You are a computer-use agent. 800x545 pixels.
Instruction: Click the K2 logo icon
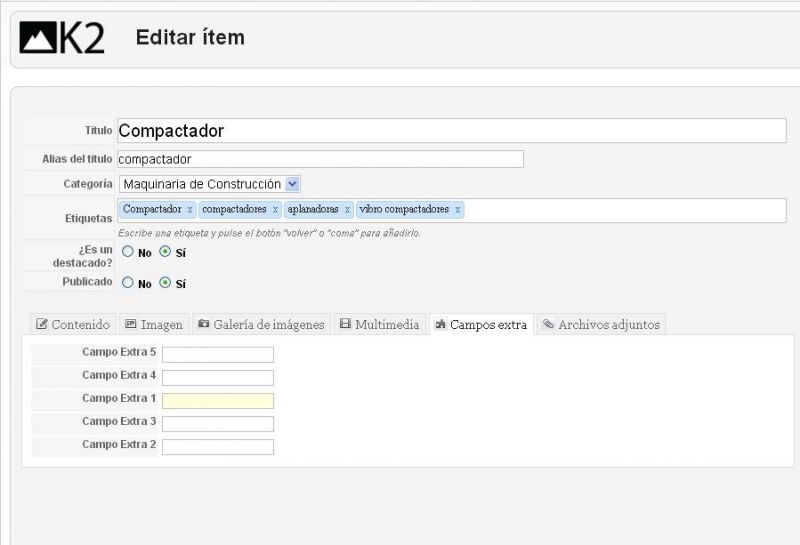[x=62, y=37]
